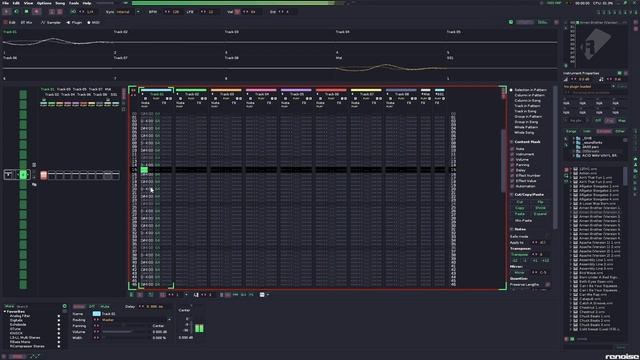The image size is (640, 360).
Task: Toggle the Note content mask checkbox
Action: 512,149
